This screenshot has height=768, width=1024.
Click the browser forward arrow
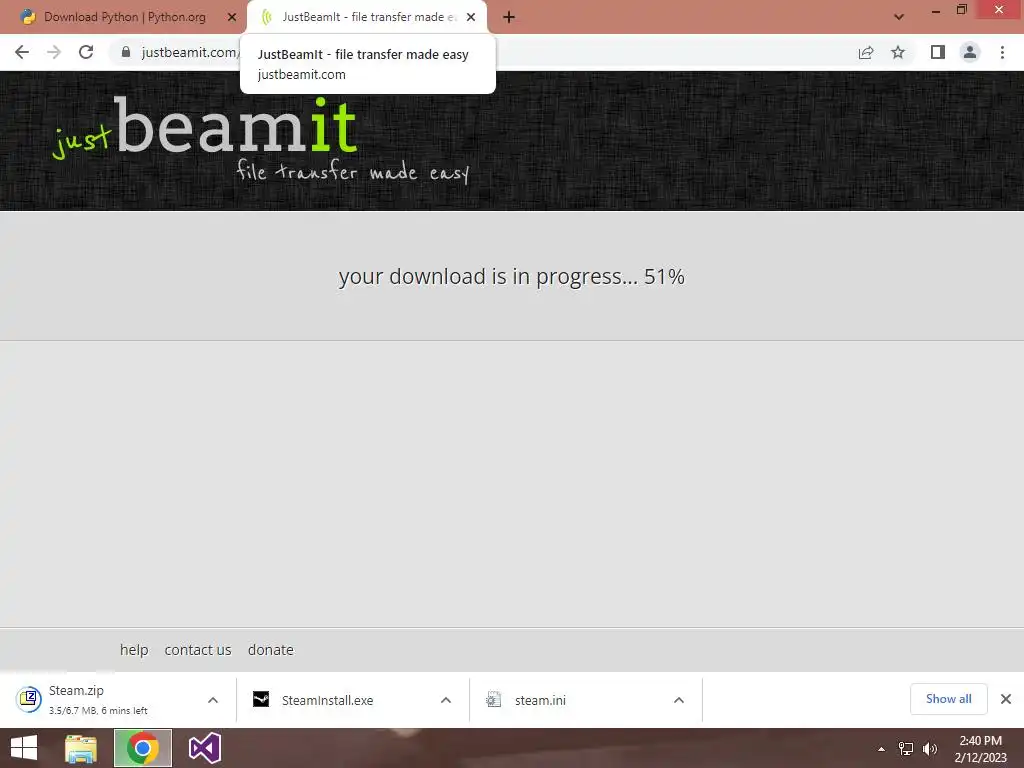pos(54,52)
